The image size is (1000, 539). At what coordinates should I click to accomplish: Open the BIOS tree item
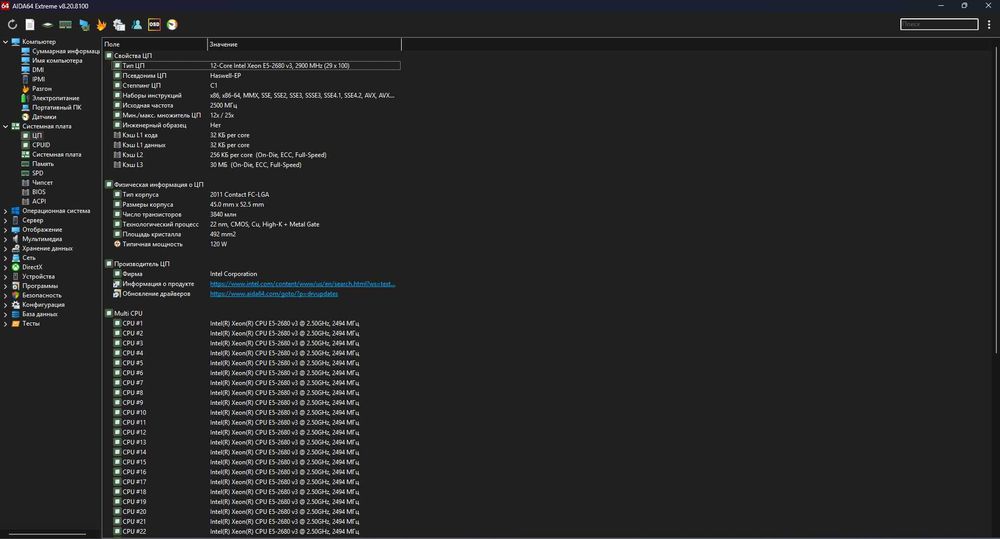pyautogui.click(x=39, y=192)
